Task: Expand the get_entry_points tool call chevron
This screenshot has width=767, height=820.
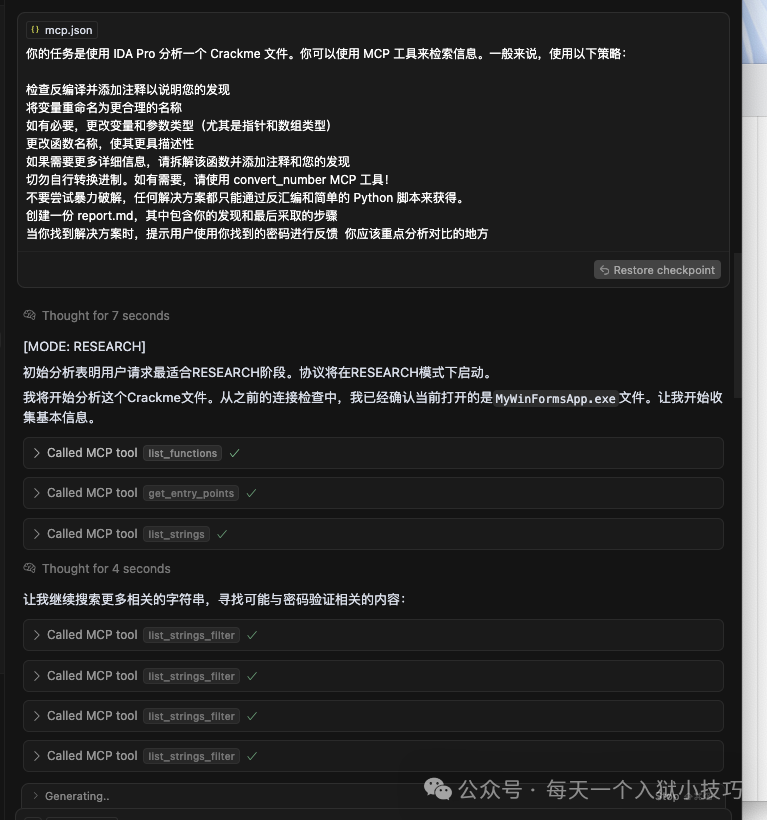Action: 37,493
